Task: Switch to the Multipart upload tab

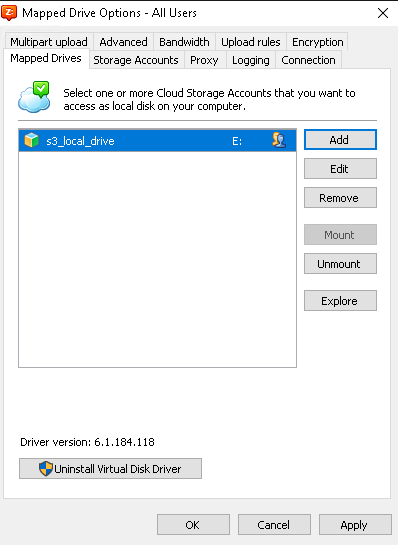Action: (49, 42)
